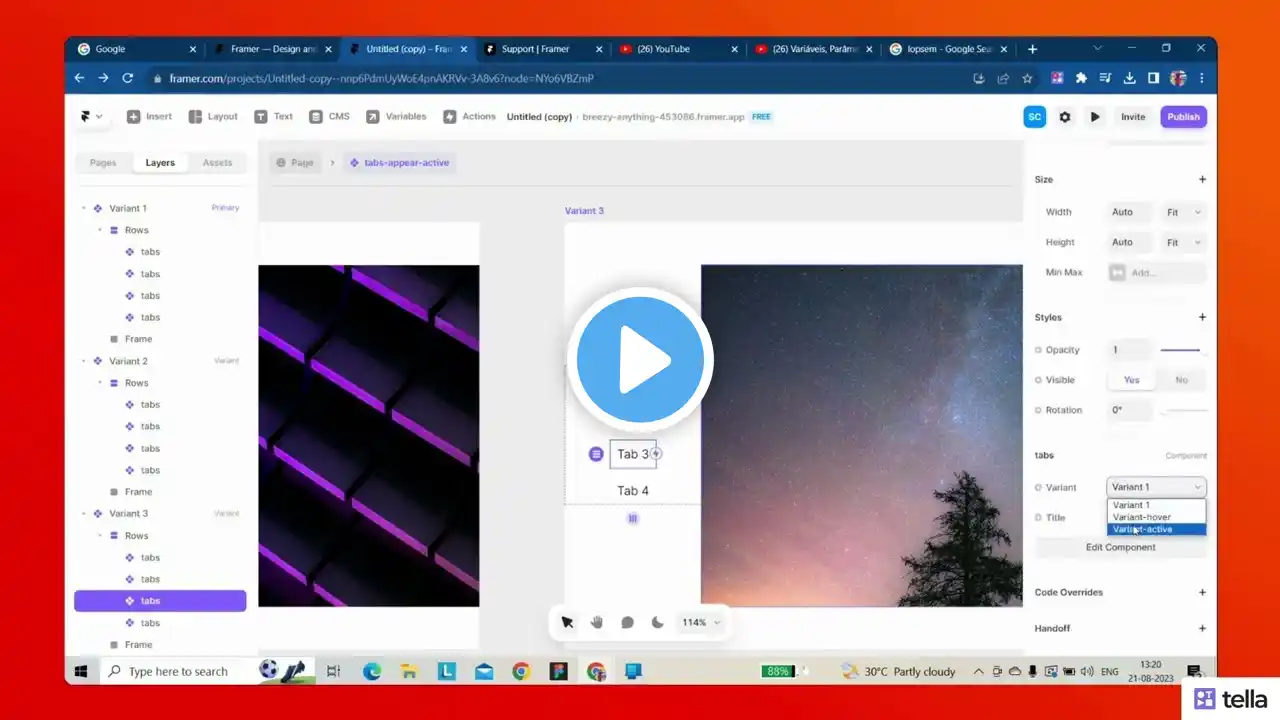1280x720 pixels.
Task: Select the hand pan tool
Action: point(597,622)
